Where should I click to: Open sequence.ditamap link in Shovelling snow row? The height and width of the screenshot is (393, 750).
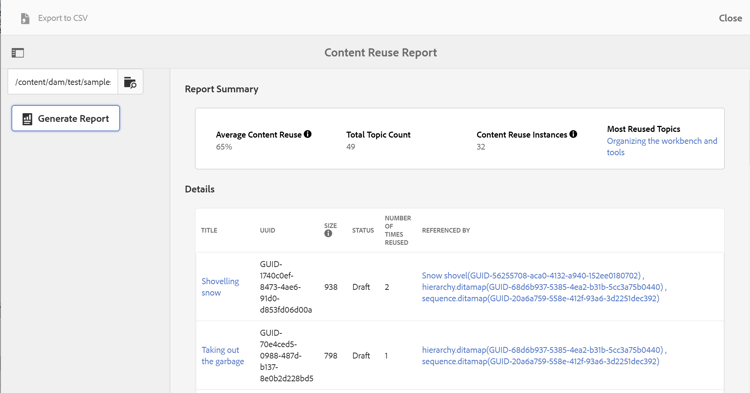click(x=540, y=299)
